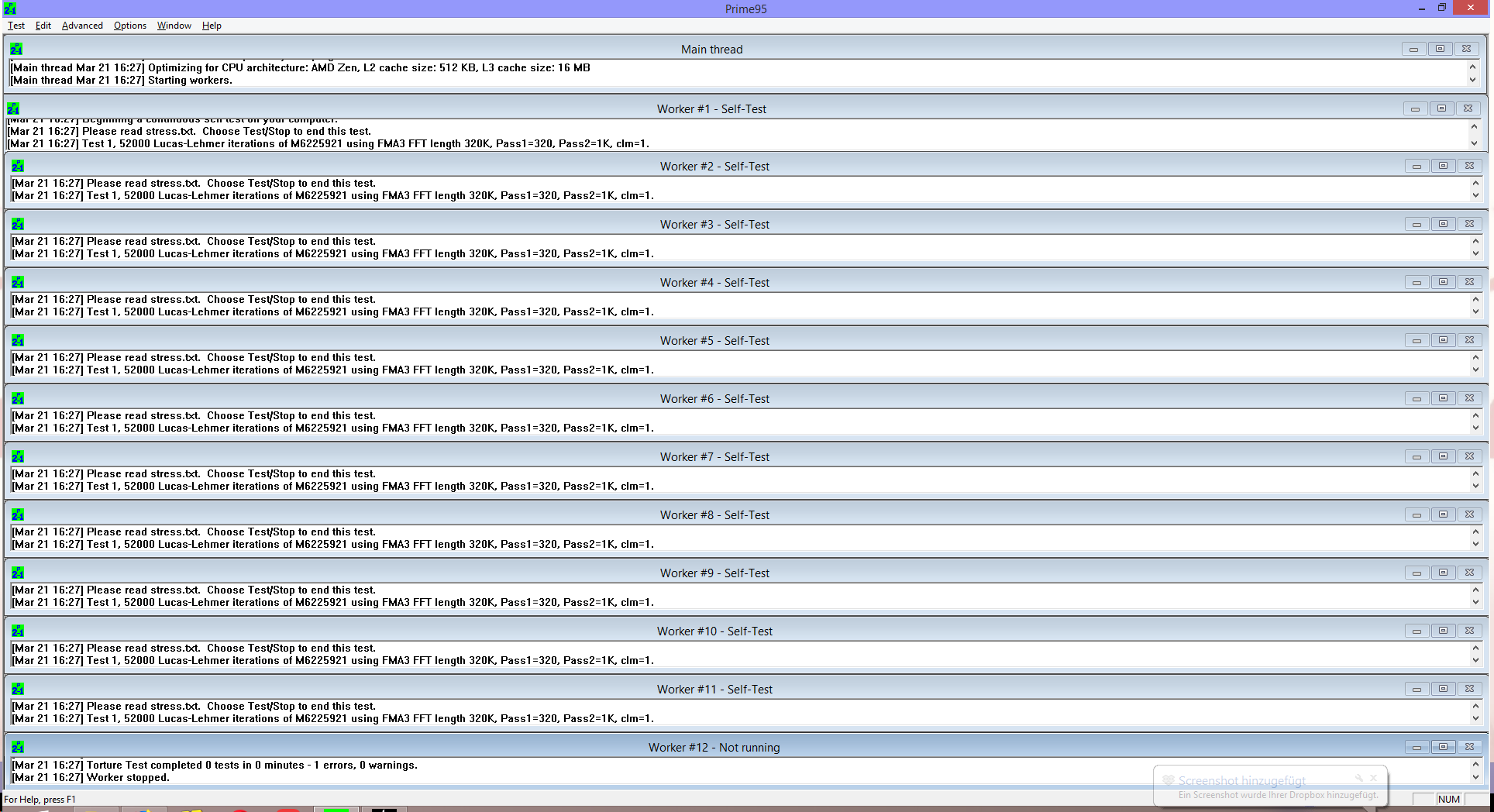Click scroll down arrow in Worker #2 log
This screenshot has height=812, width=1494.
[x=1475, y=195]
